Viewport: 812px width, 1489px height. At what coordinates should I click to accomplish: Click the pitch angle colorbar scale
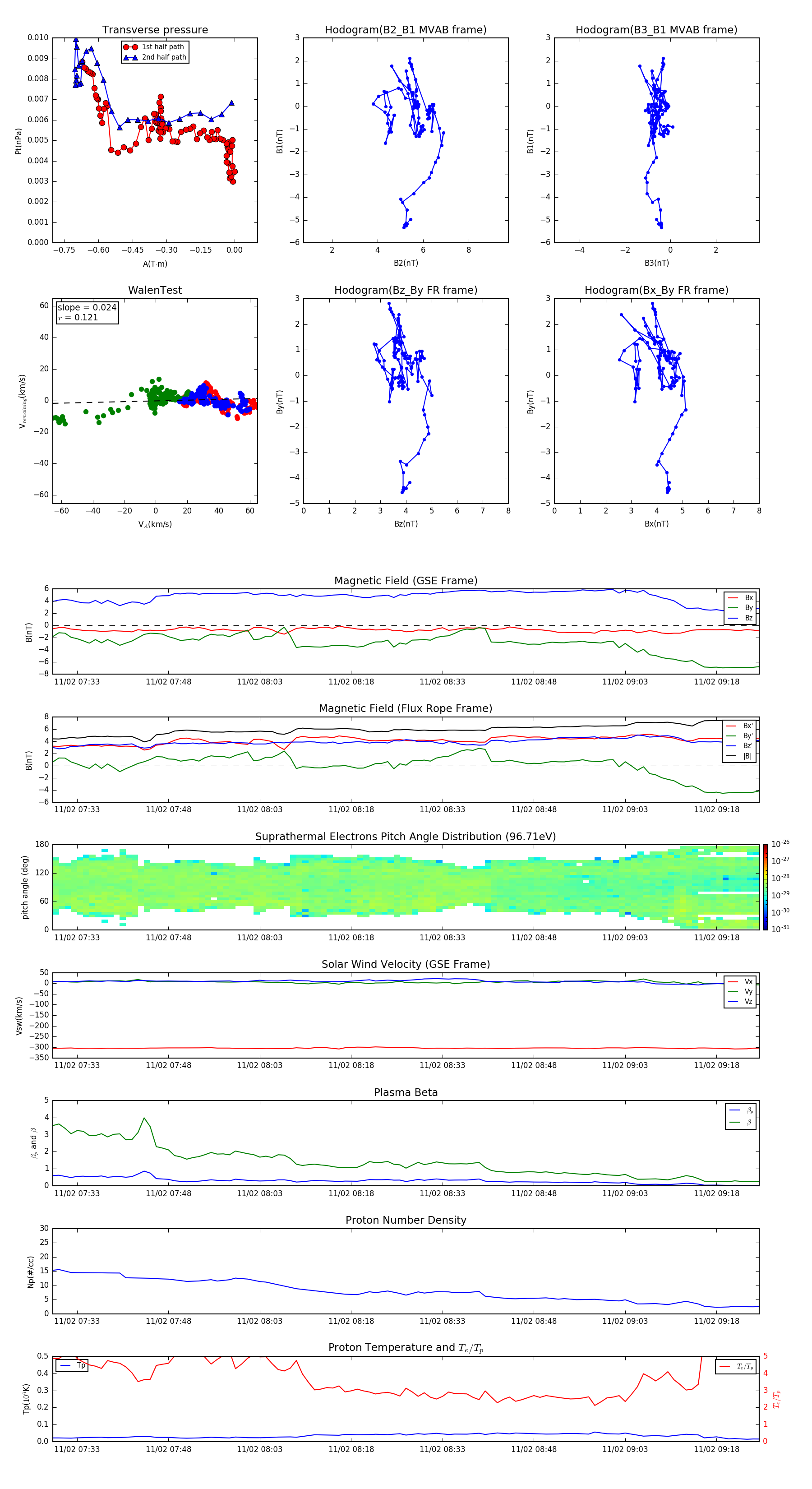pos(765,887)
